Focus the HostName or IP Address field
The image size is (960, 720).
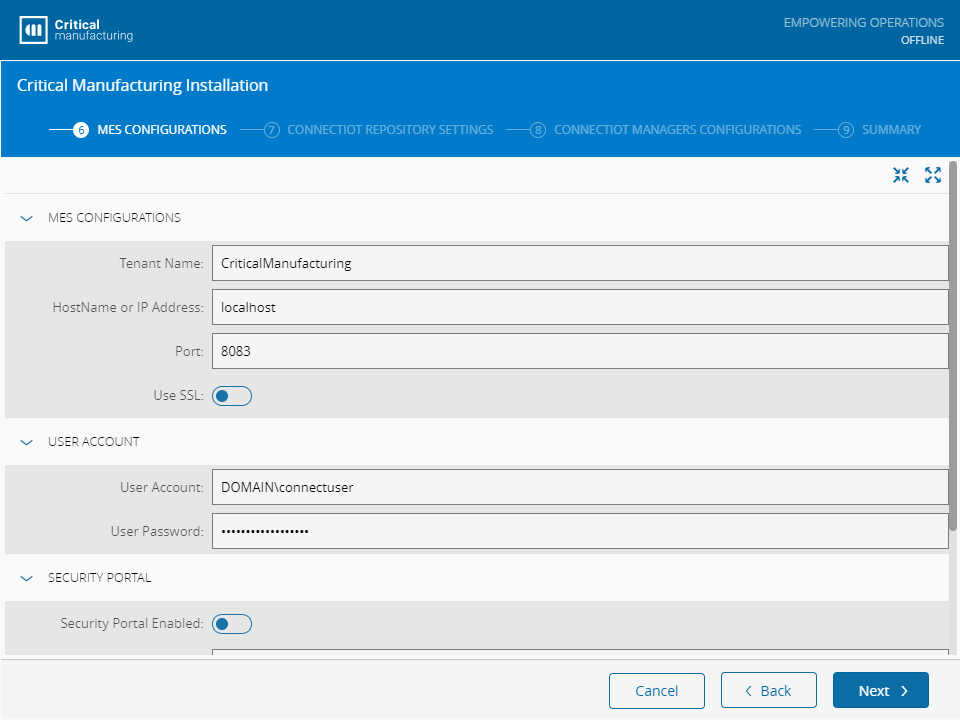coord(580,307)
